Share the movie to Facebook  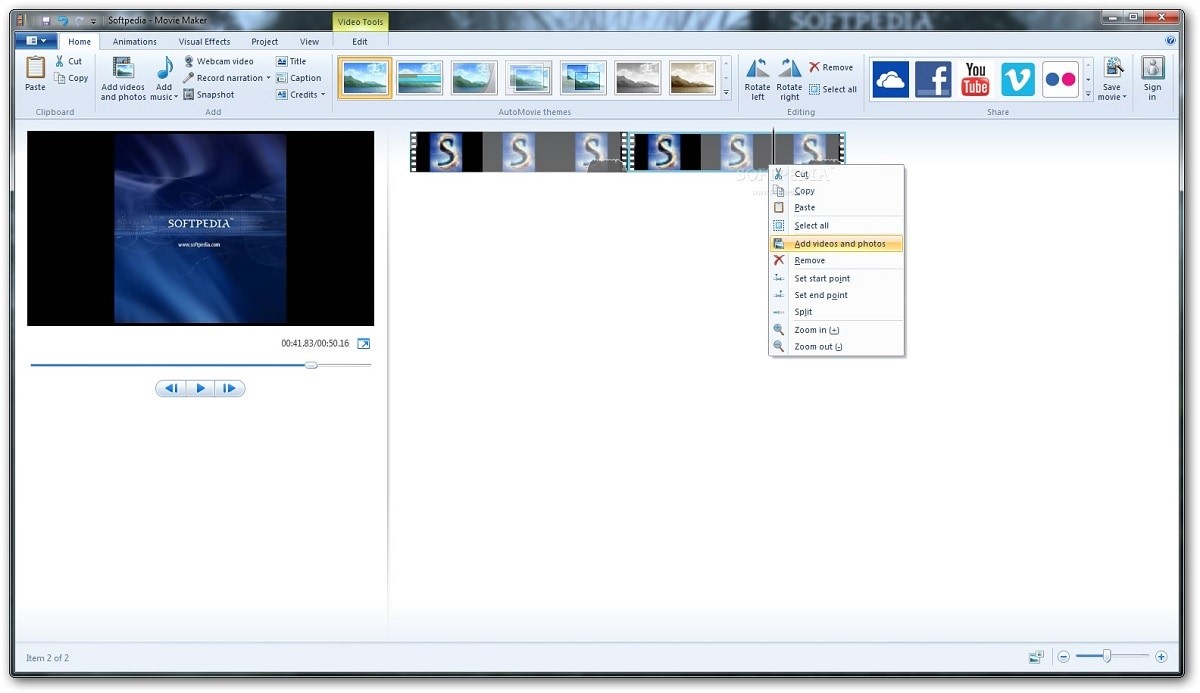pyautogui.click(x=933, y=78)
